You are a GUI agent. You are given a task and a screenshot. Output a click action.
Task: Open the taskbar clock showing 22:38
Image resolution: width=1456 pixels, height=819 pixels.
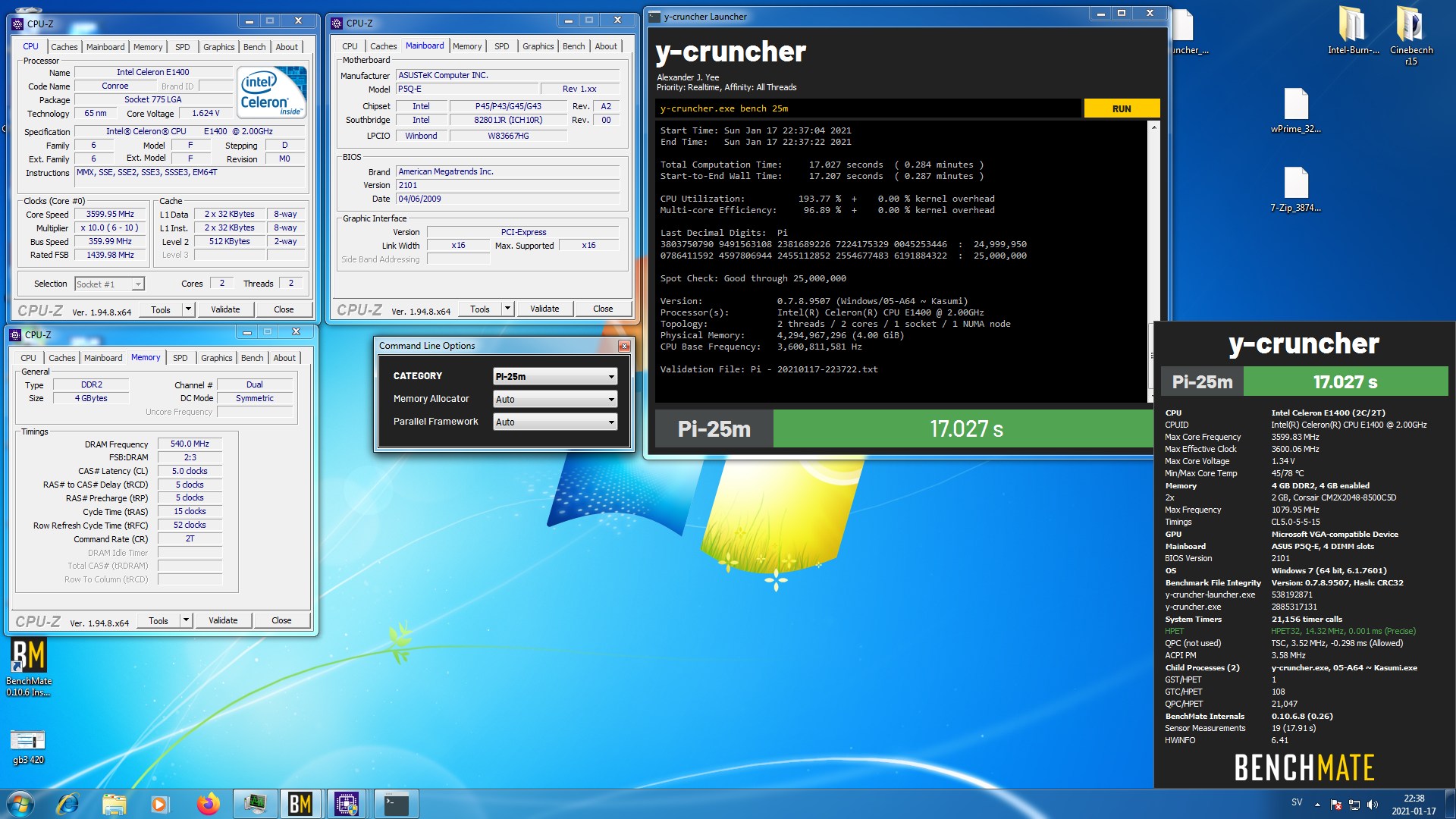coord(1414,804)
